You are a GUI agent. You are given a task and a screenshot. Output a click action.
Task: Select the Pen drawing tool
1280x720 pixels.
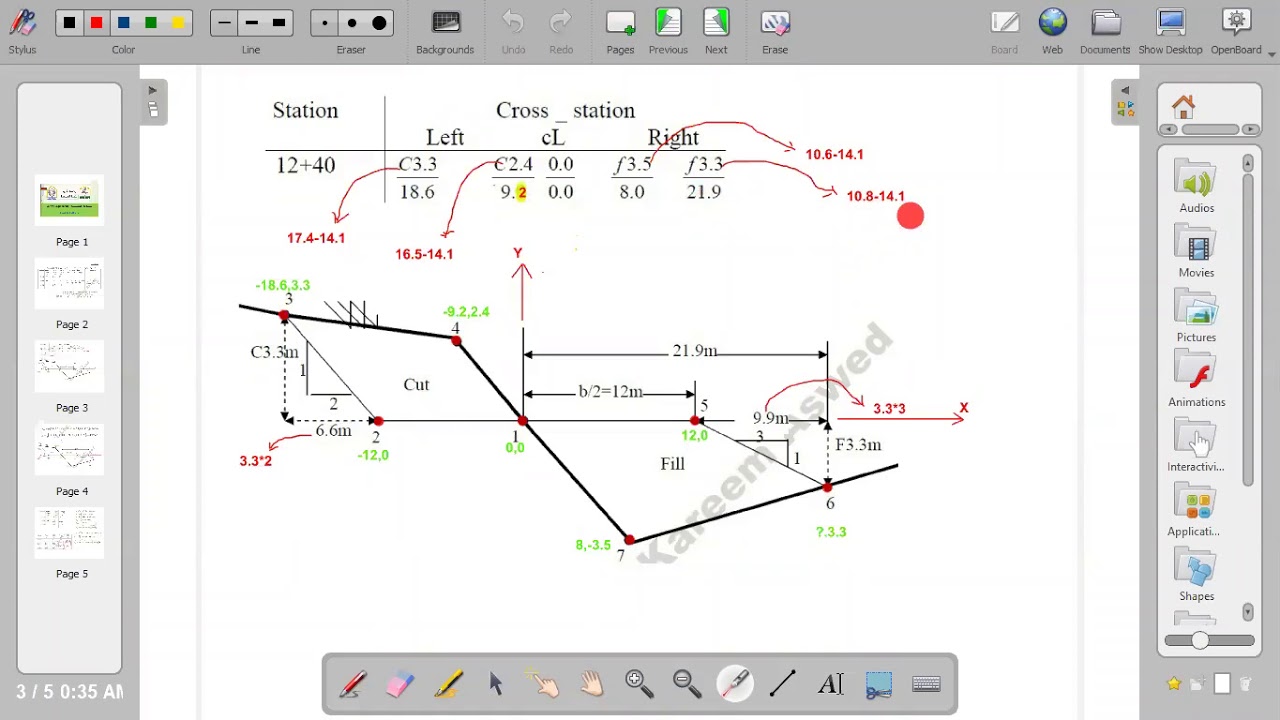click(x=352, y=684)
